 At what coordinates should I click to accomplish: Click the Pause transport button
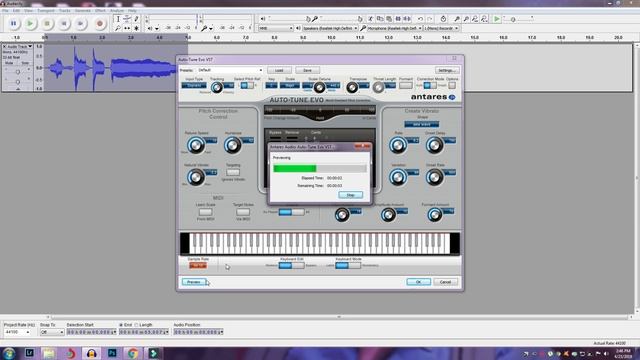13,24
